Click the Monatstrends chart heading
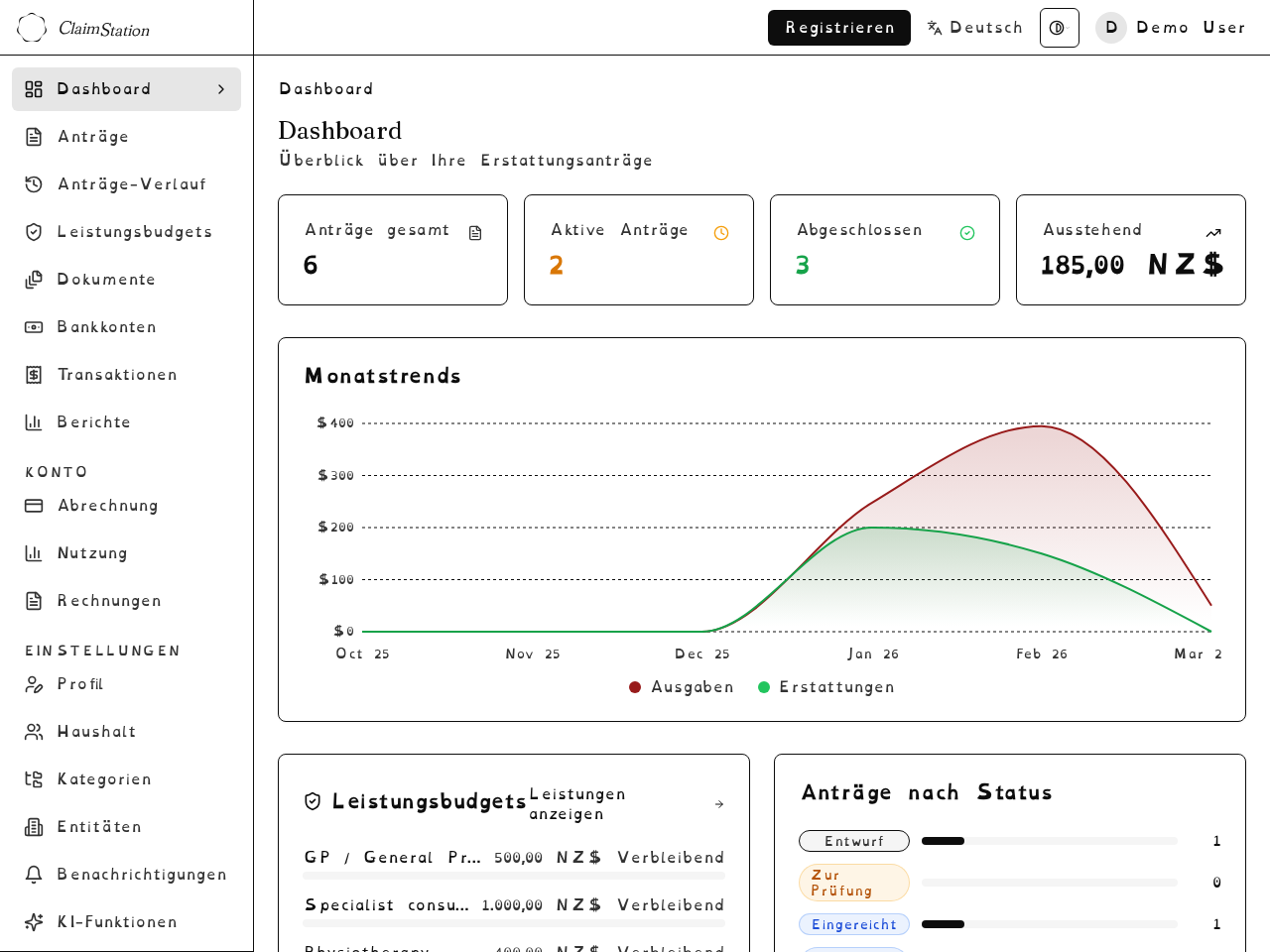Image resolution: width=1270 pixels, height=952 pixels. coord(383,376)
